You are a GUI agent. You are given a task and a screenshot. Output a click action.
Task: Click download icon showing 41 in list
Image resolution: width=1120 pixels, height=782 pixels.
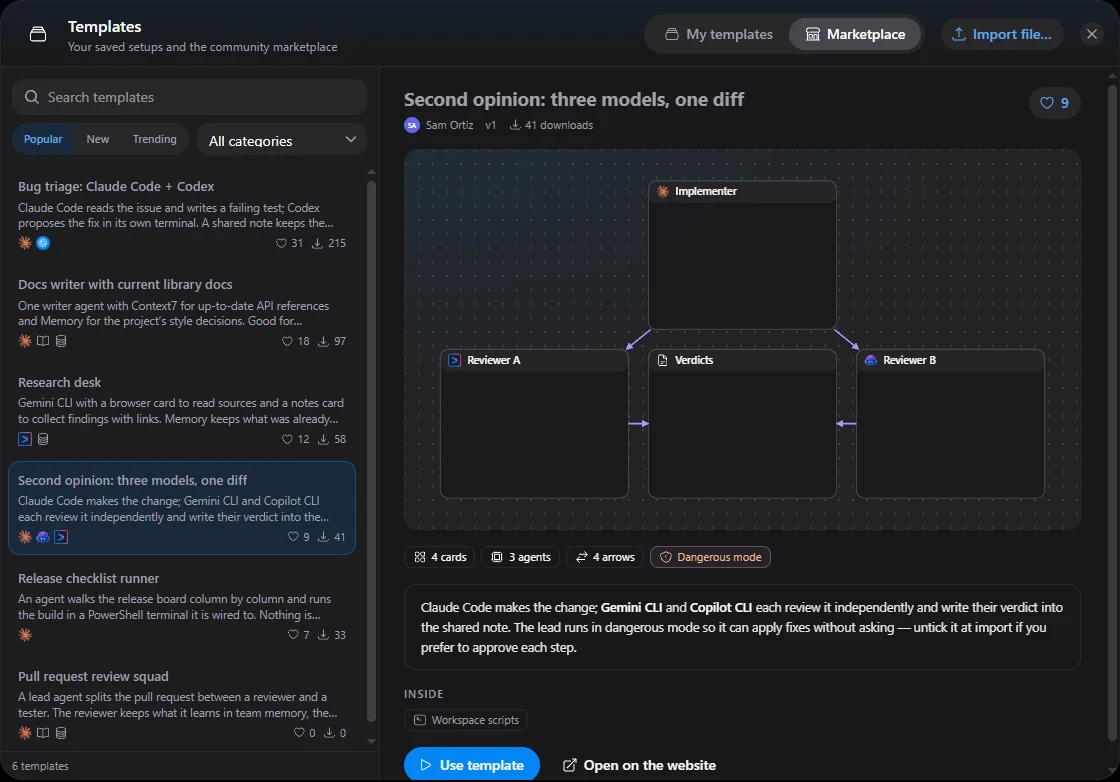tap(323, 537)
